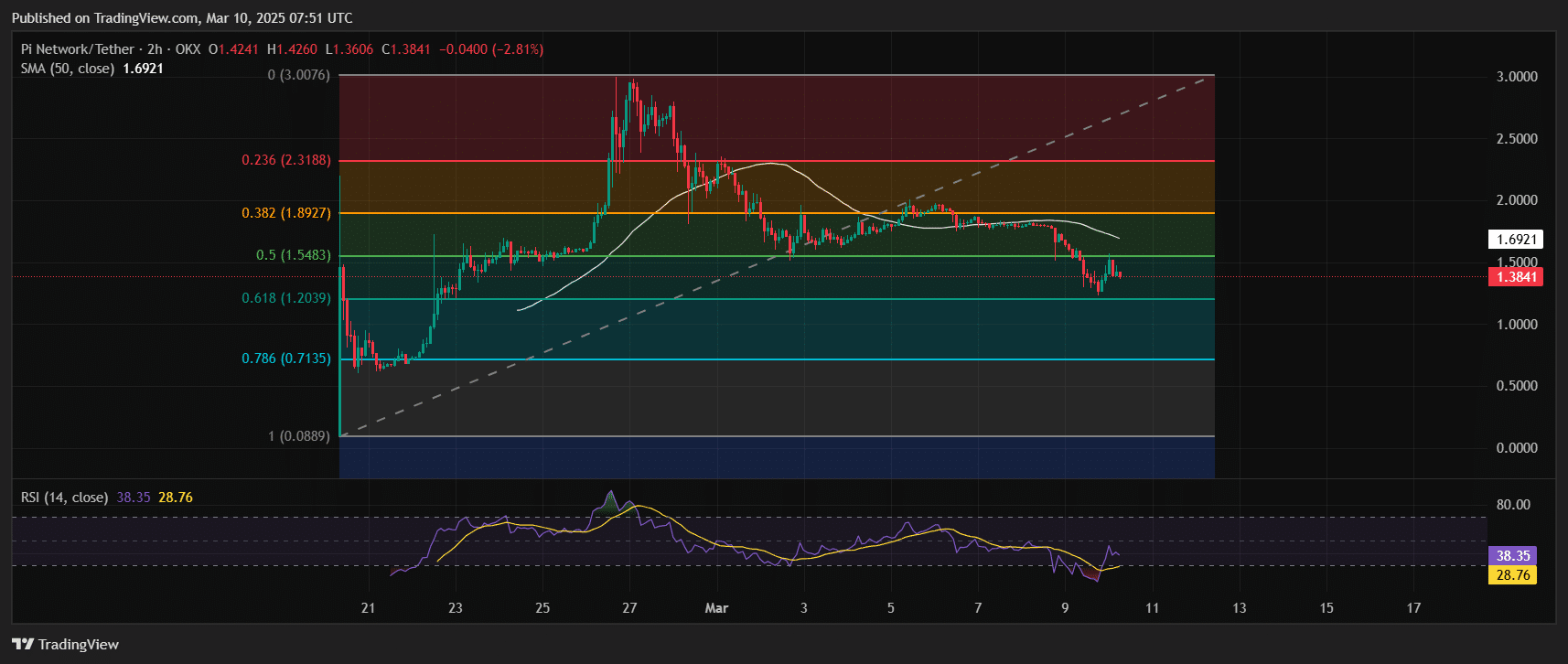Click the 1 (0.0889) Fibonacci bottom label
This screenshot has height=664, width=1568.
coord(299,436)
